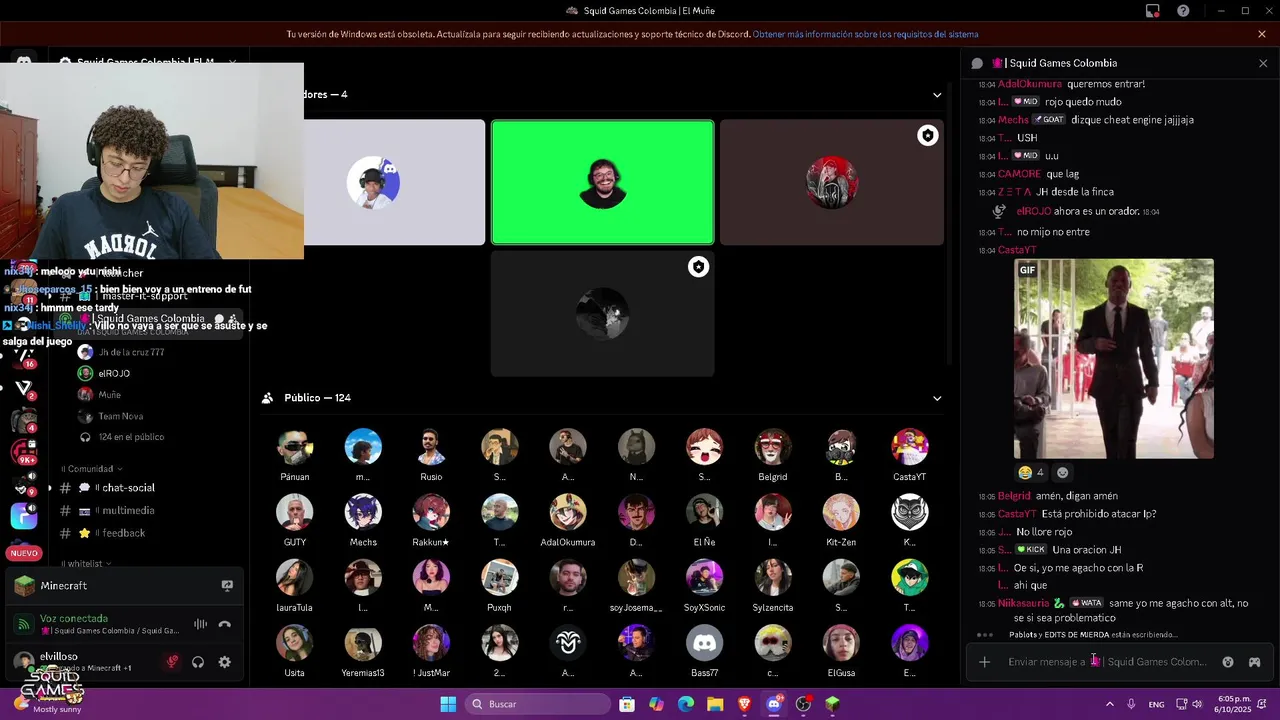
Task: Open Windows Start menu
Action: (448, 704)
